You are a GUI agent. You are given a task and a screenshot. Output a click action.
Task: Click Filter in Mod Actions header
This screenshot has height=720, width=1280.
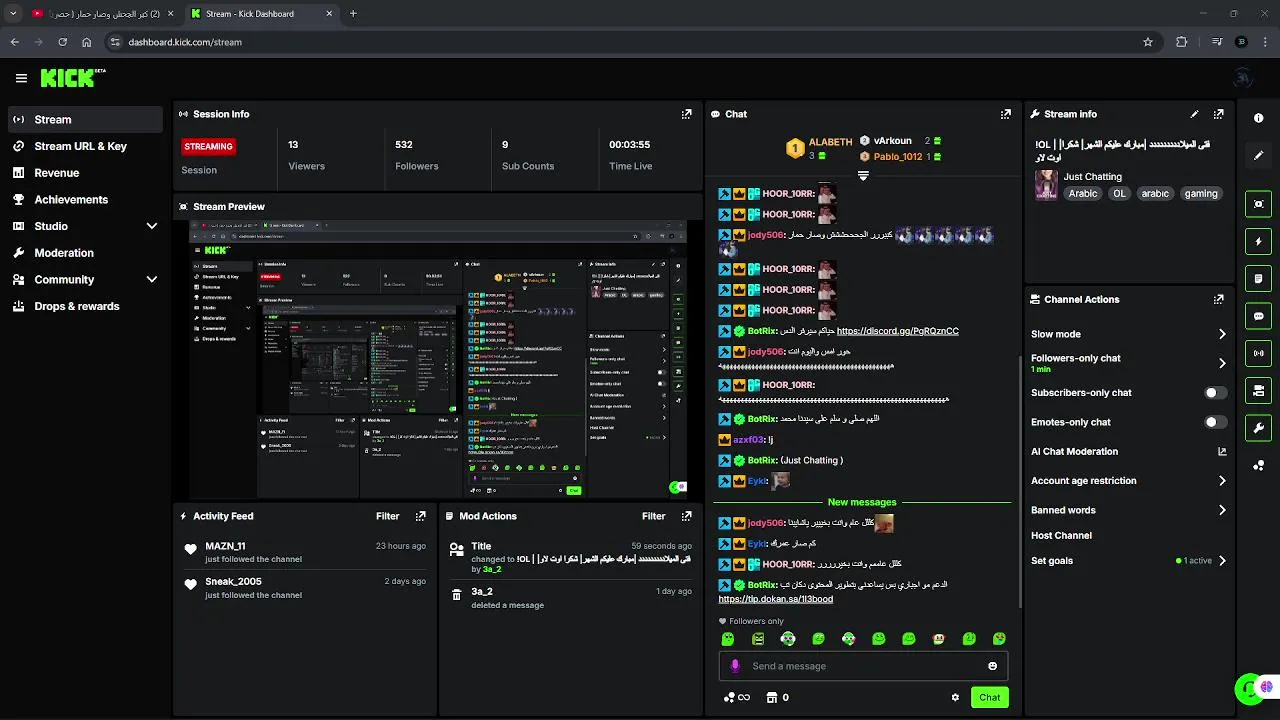tap(653, 516)
